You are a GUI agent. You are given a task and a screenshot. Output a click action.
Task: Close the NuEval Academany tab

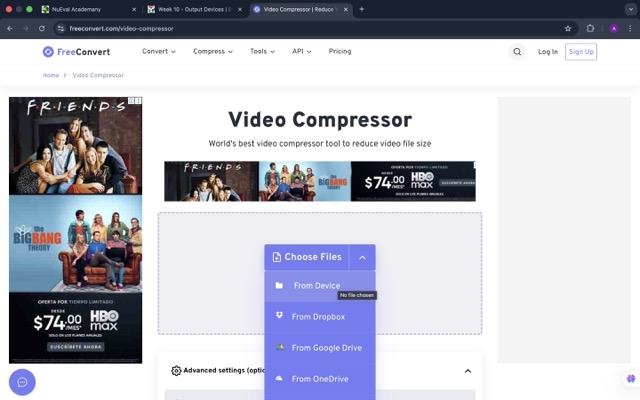pos(134,9)
